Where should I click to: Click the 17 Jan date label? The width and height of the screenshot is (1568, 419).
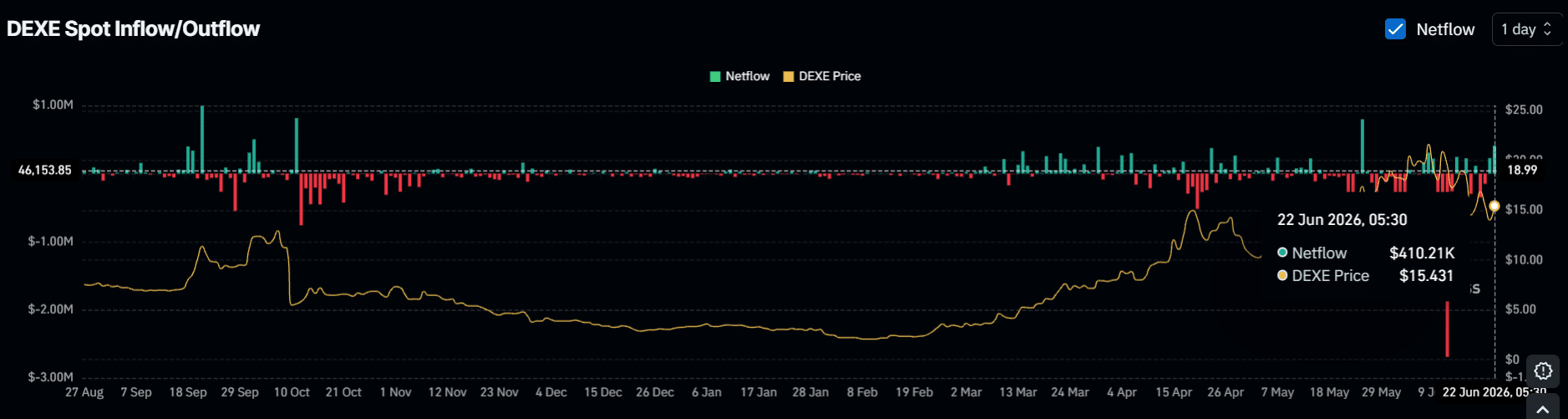(x=759, y=391)
